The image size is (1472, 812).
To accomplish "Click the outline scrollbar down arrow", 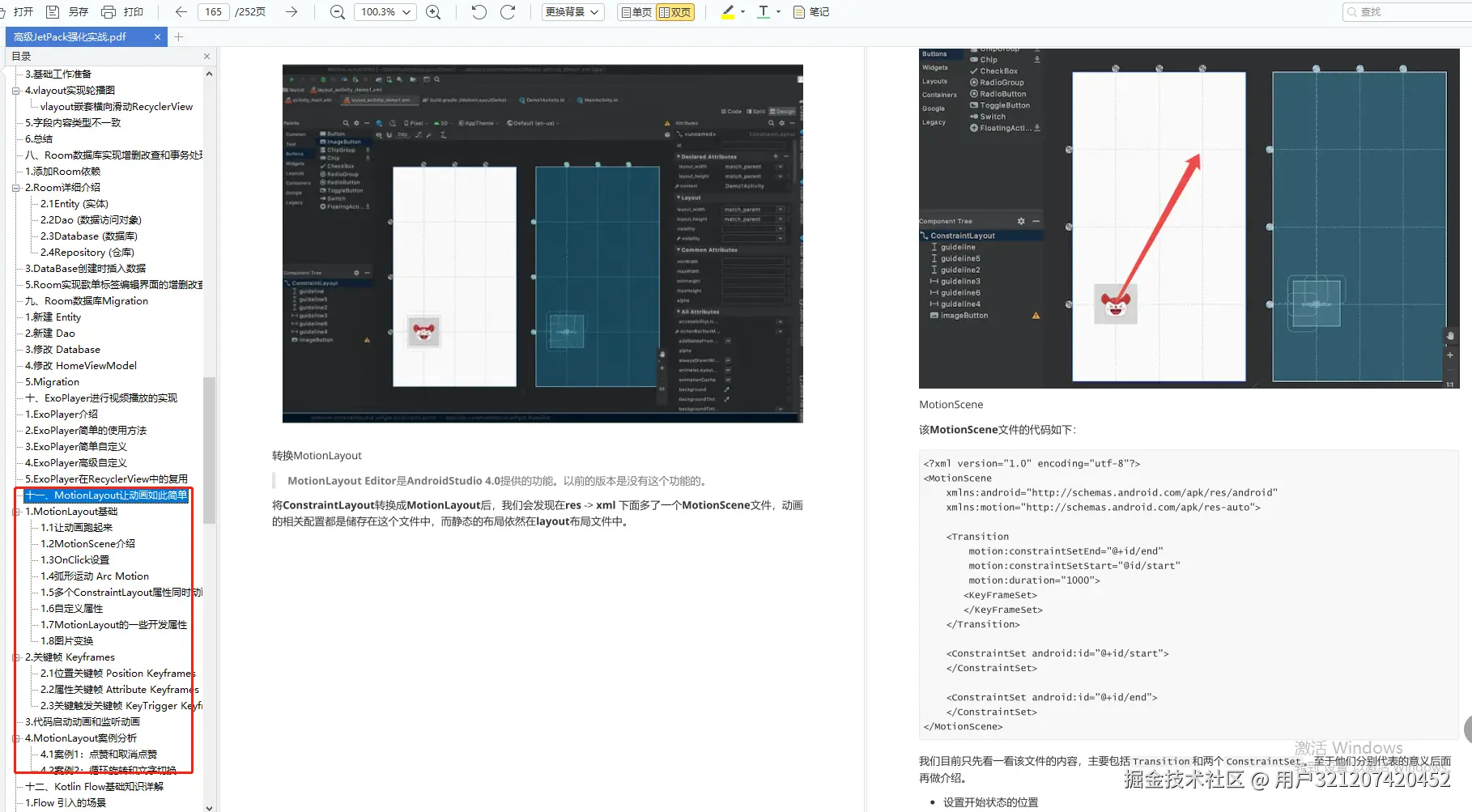I will [x=210, y=807].
